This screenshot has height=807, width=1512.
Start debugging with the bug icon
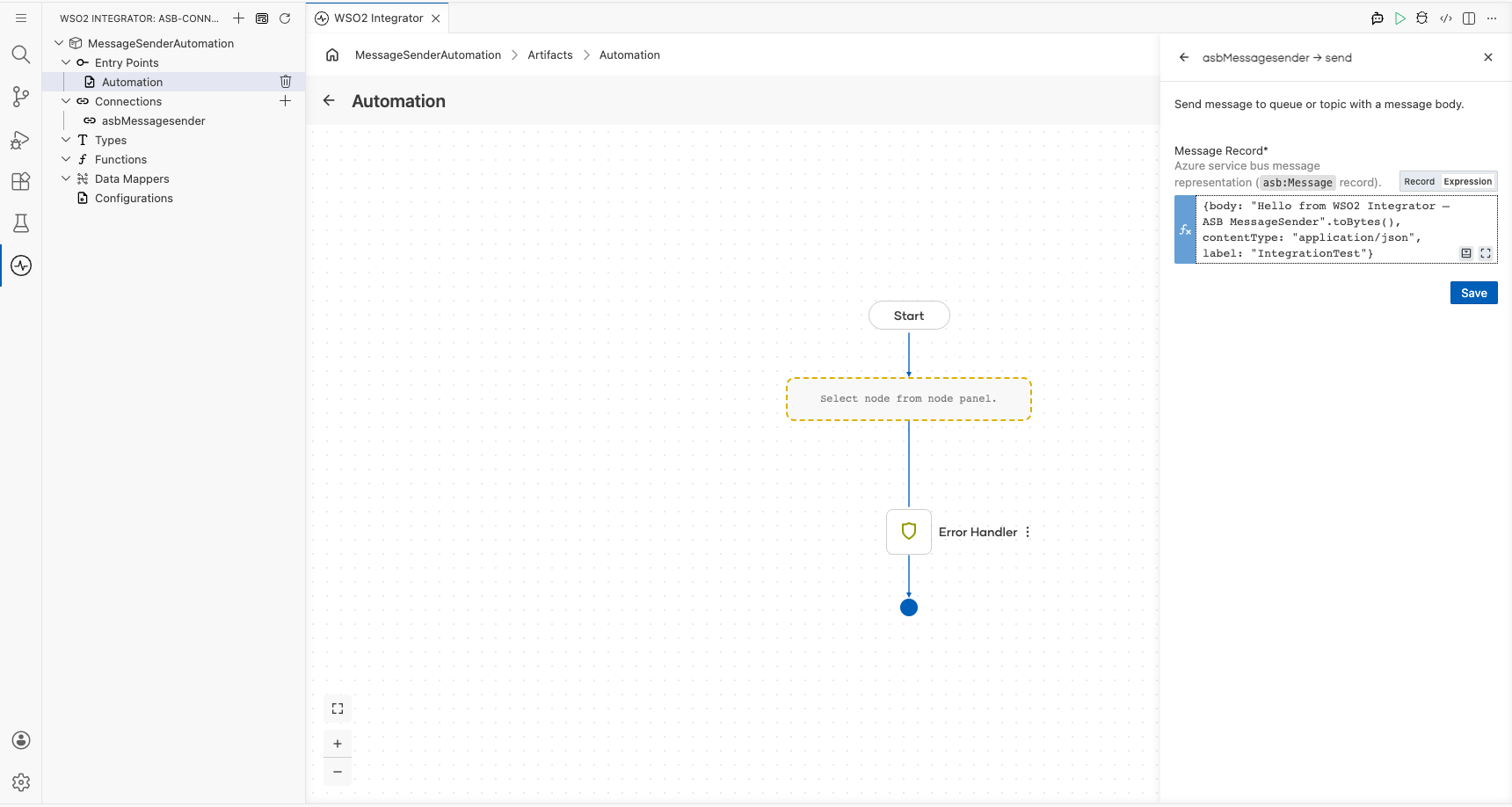coord(1422,18)
